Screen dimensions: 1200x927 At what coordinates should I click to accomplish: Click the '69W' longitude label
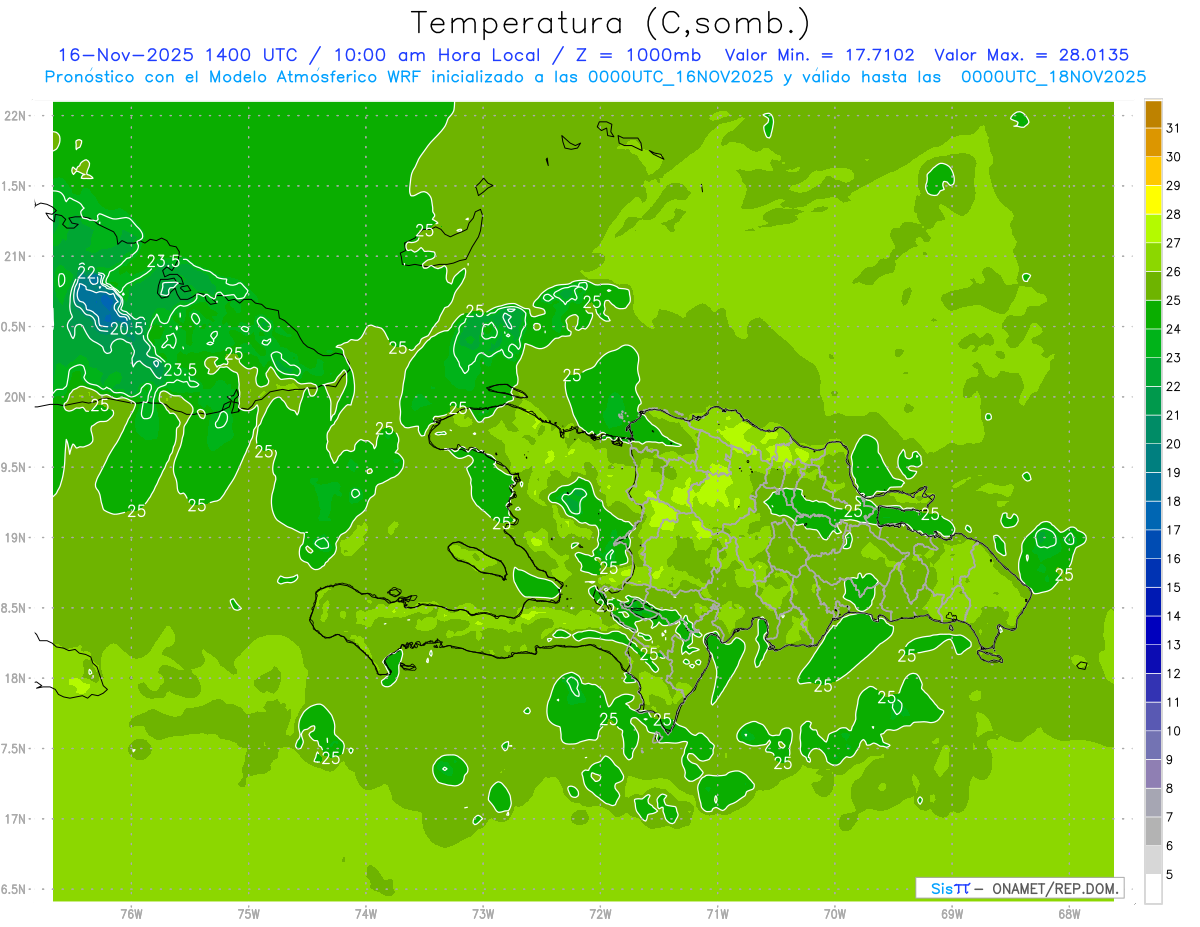[x=952, y=914]
